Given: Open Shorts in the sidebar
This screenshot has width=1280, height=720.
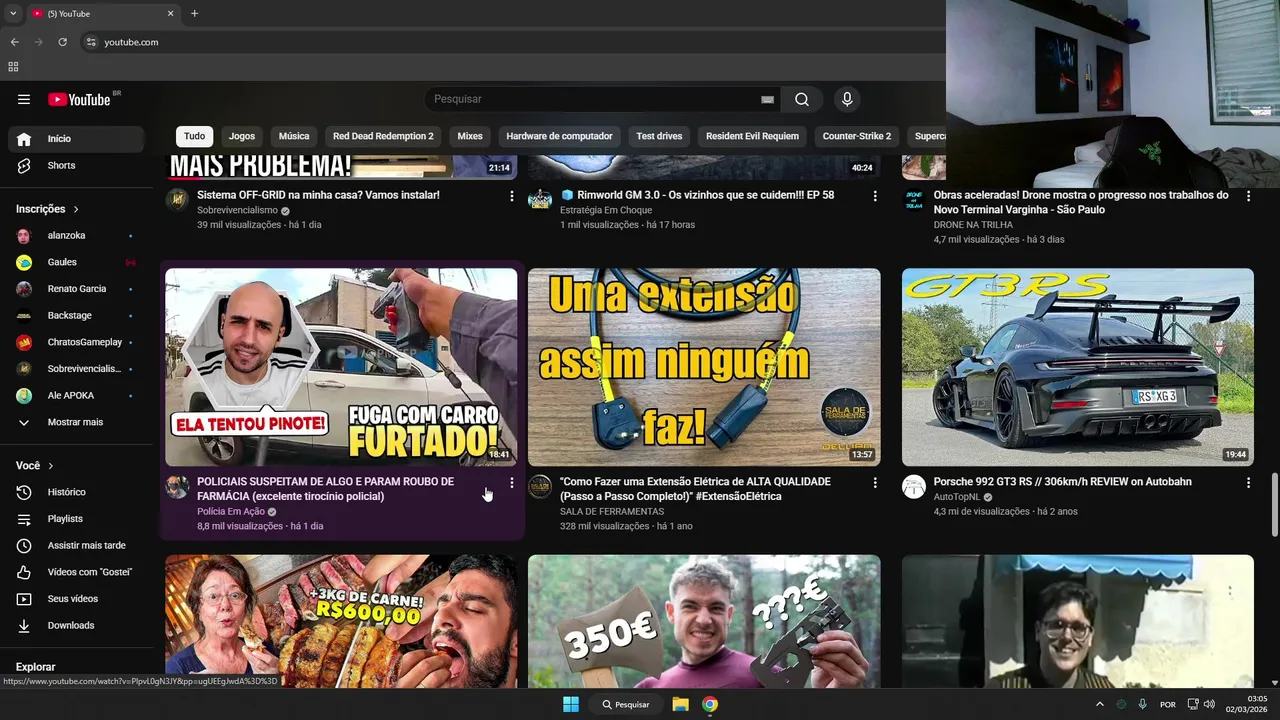Looking at the screenshot, I should tap(76, 165).
